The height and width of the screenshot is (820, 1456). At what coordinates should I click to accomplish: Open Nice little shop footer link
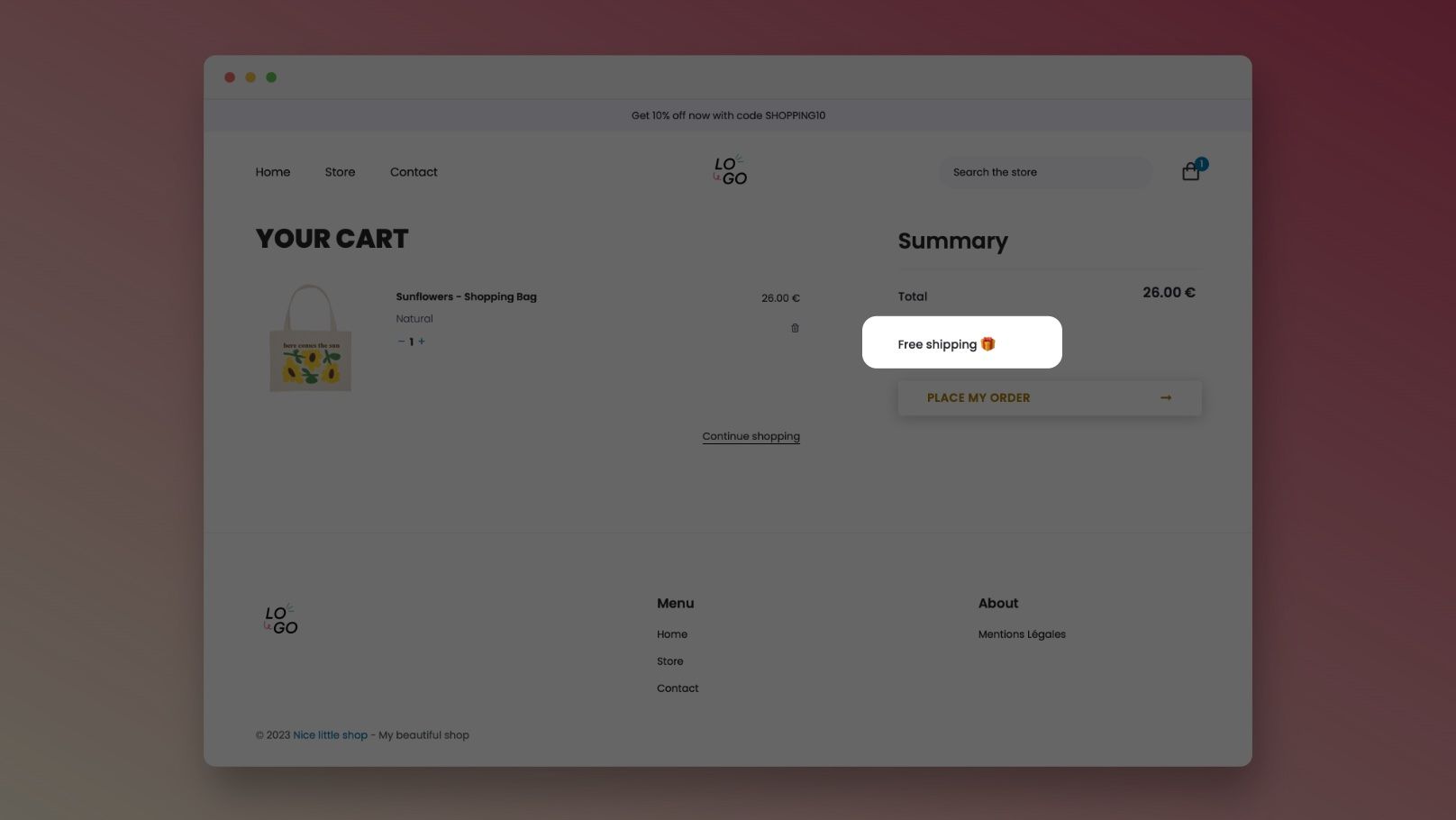click(330, 735)
